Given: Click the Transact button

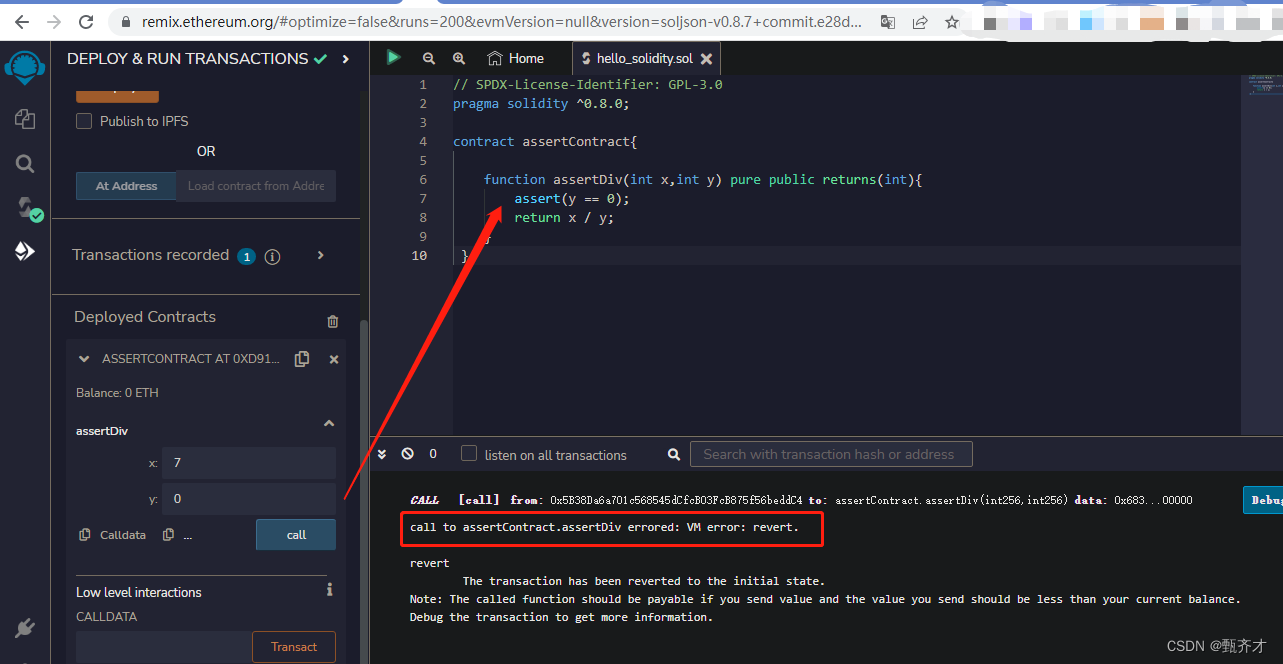Looking at the screenshot, I should point(294,647).
